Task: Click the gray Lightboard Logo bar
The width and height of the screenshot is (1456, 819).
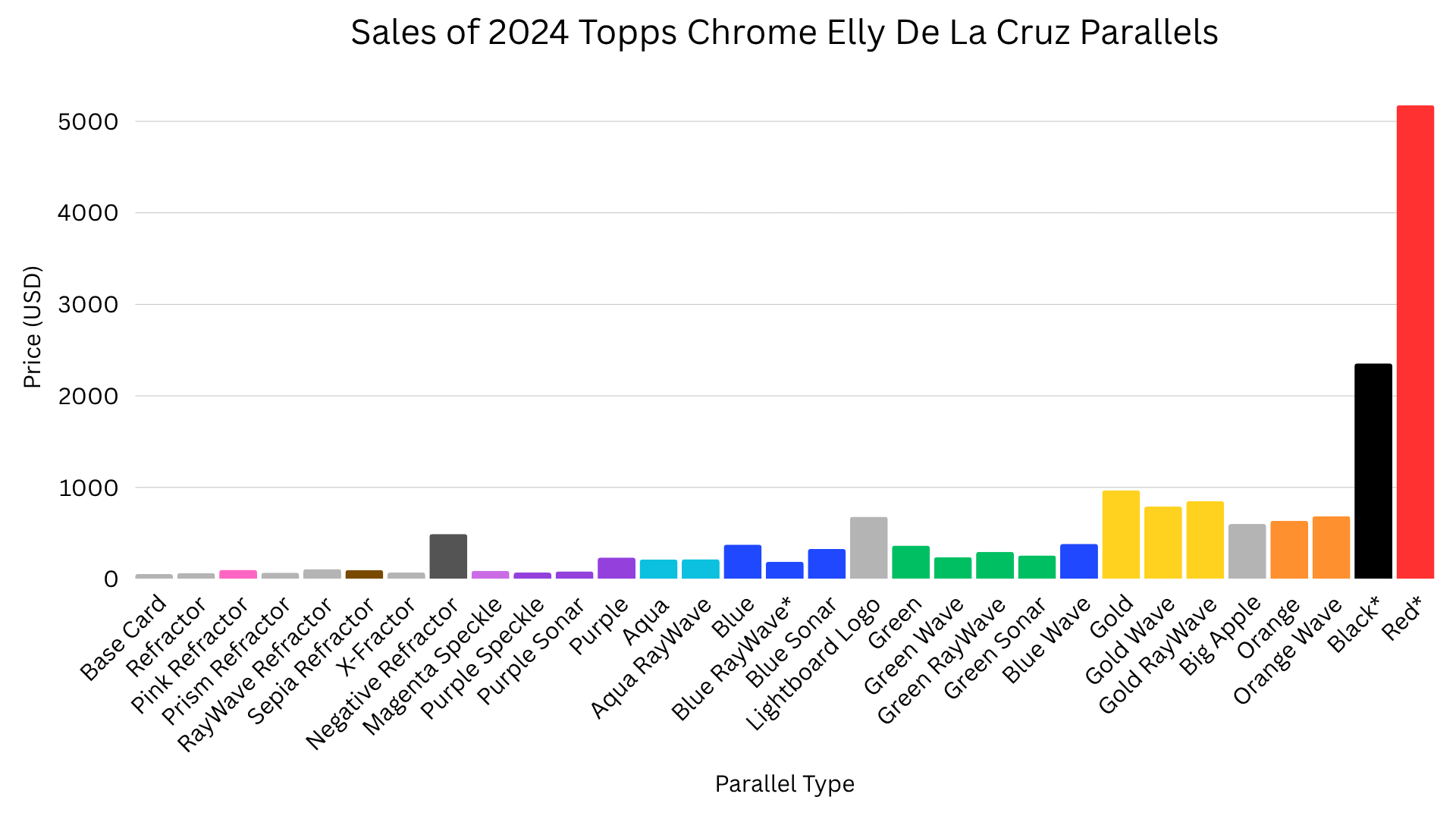Action: tap(868, 548)
